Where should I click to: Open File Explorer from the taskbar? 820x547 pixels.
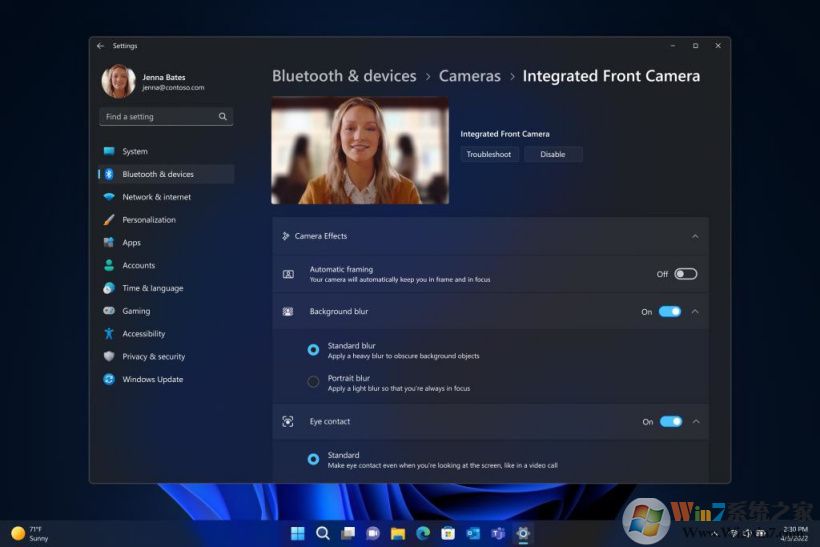(x=397, y=533)
